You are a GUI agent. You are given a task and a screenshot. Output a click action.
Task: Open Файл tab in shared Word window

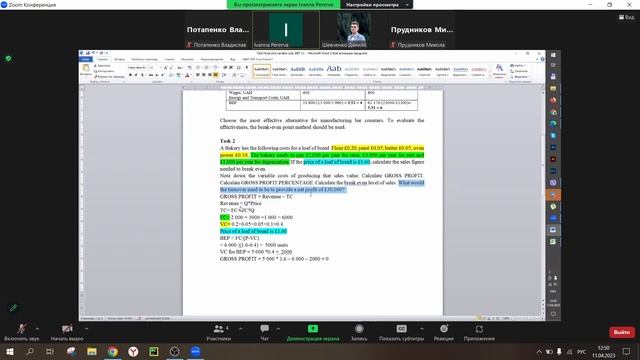(x=86, y=59)
